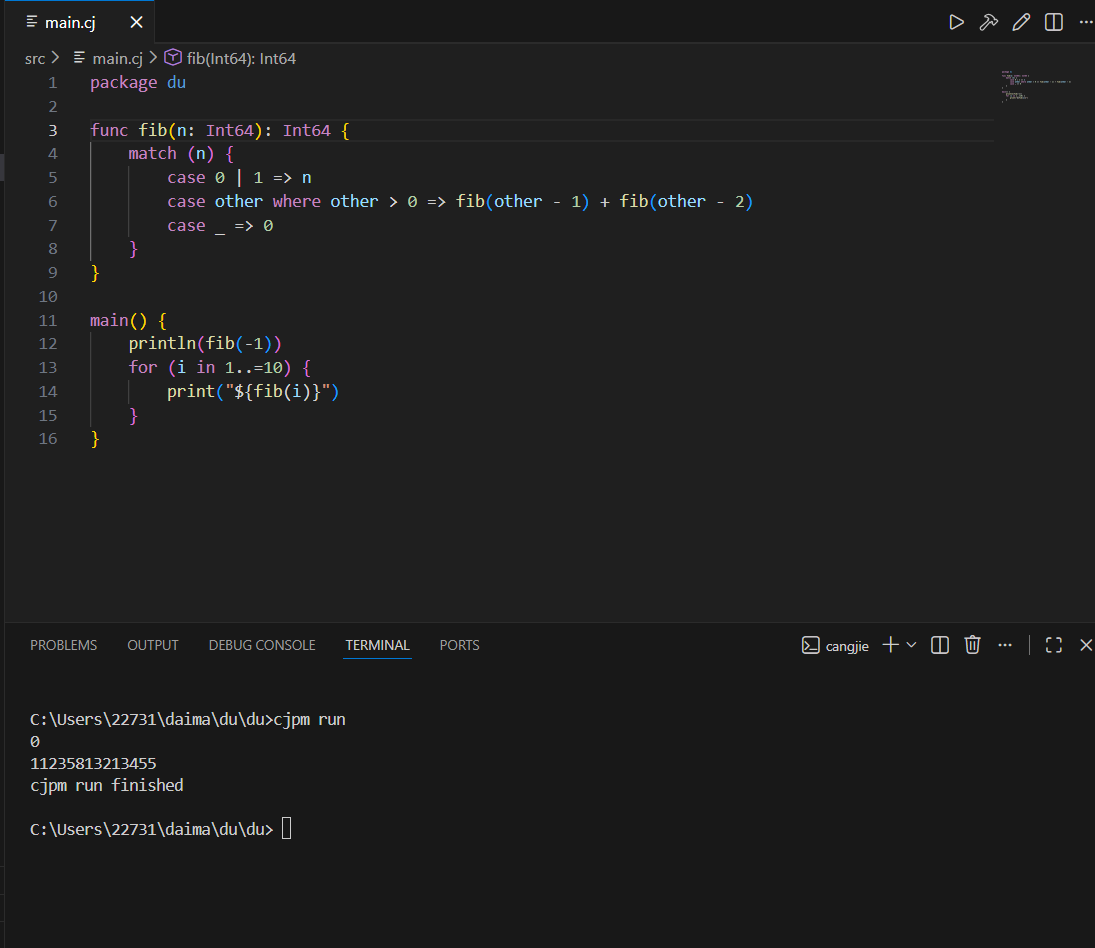
Task: Click the src breadcrumb segment
Action: click(x=35, y=59)
